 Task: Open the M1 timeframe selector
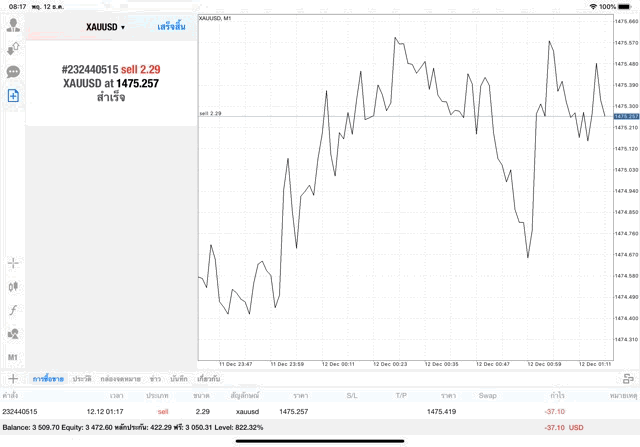tap(13, 357)
